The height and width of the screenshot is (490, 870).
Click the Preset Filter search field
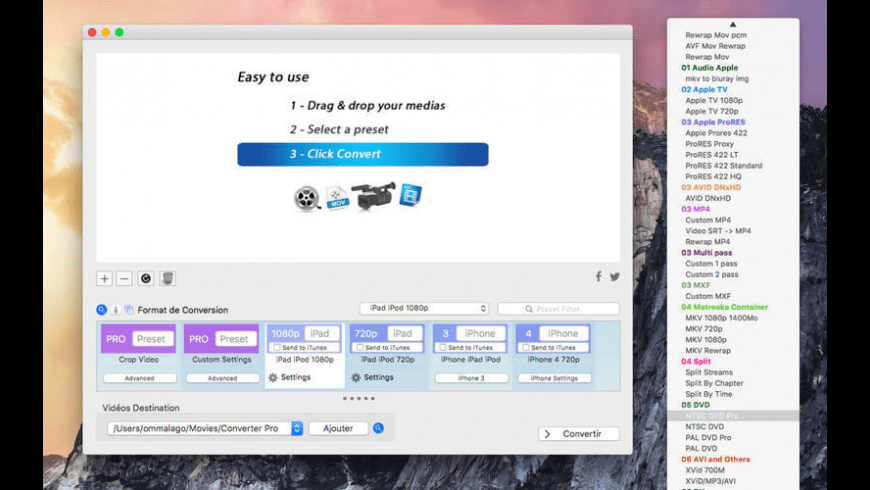[x=558, y=309]
